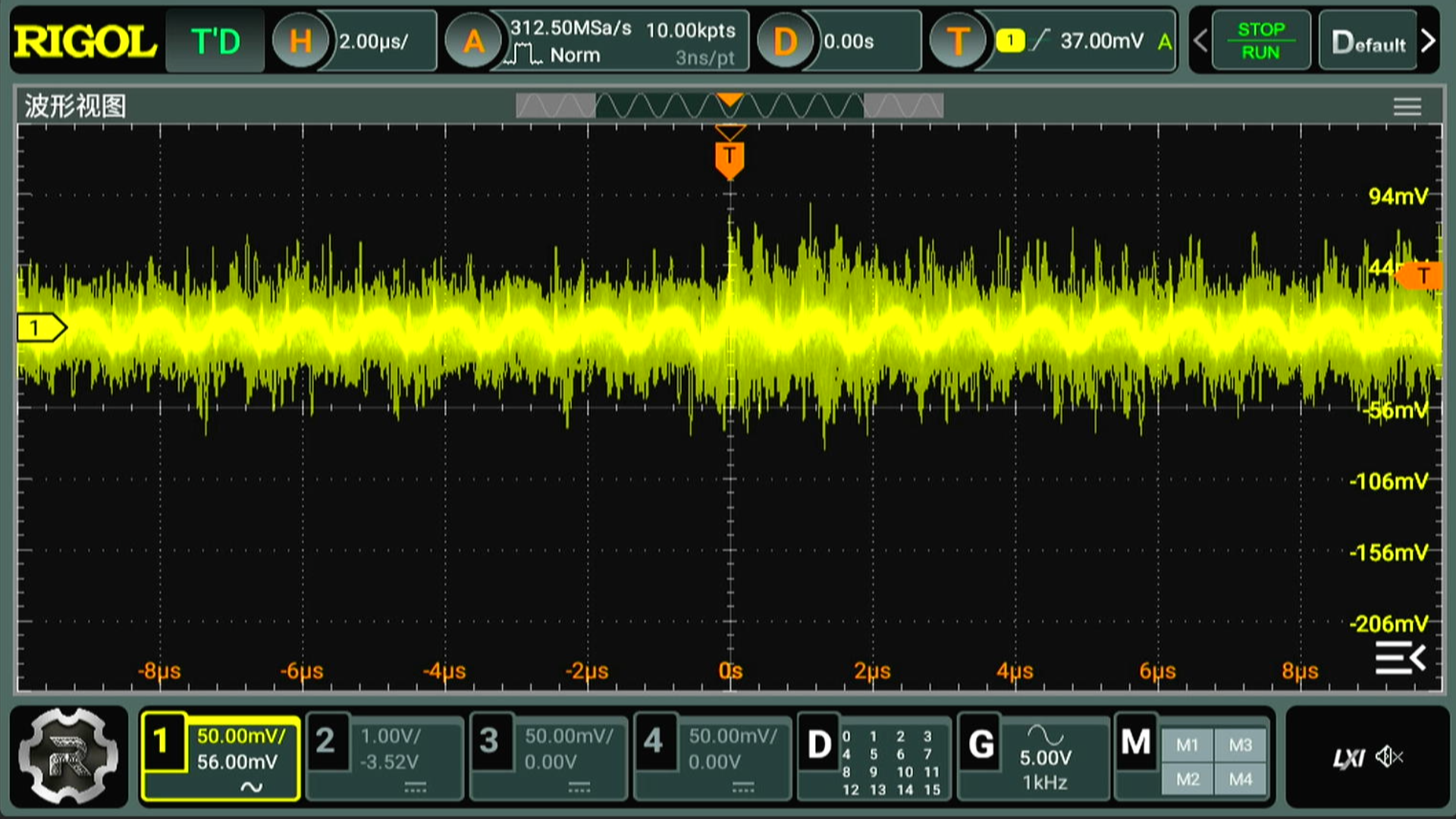The width and height of the screenshot is (1456, 819).
Task: Click the orange trigger position marker
Action: [x=730, y=158]
